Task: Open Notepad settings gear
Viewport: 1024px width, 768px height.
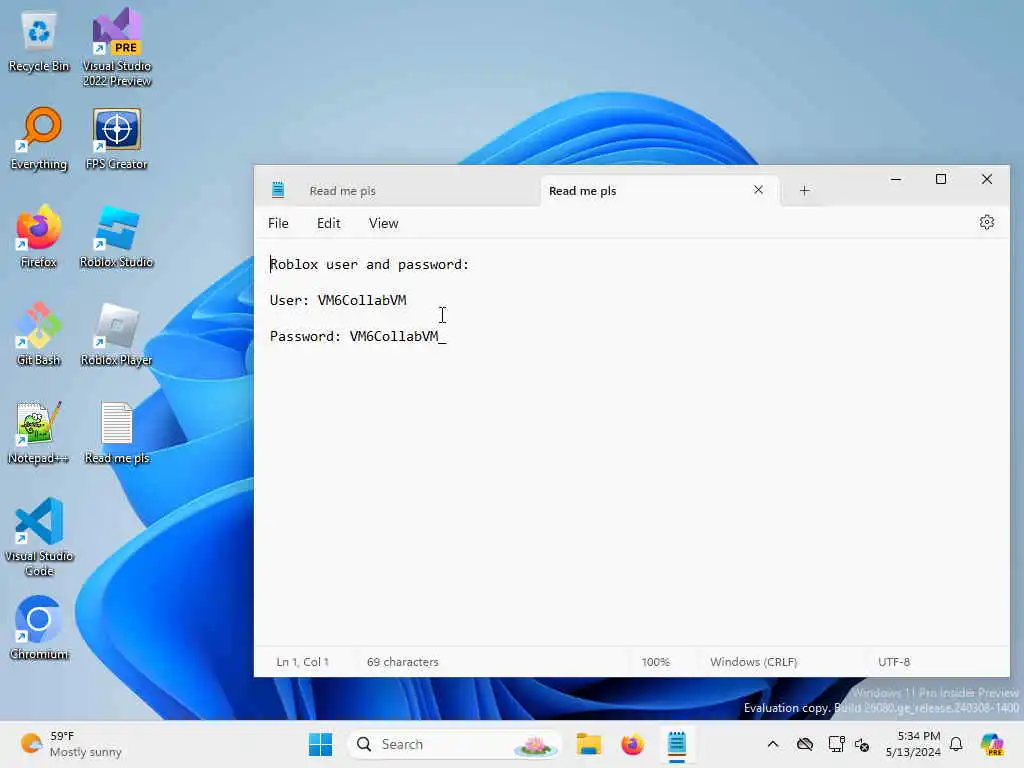Action: 987,223
